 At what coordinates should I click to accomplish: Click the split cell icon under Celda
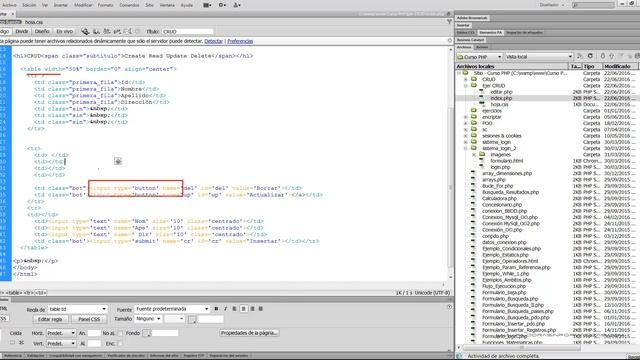(21, 343)
